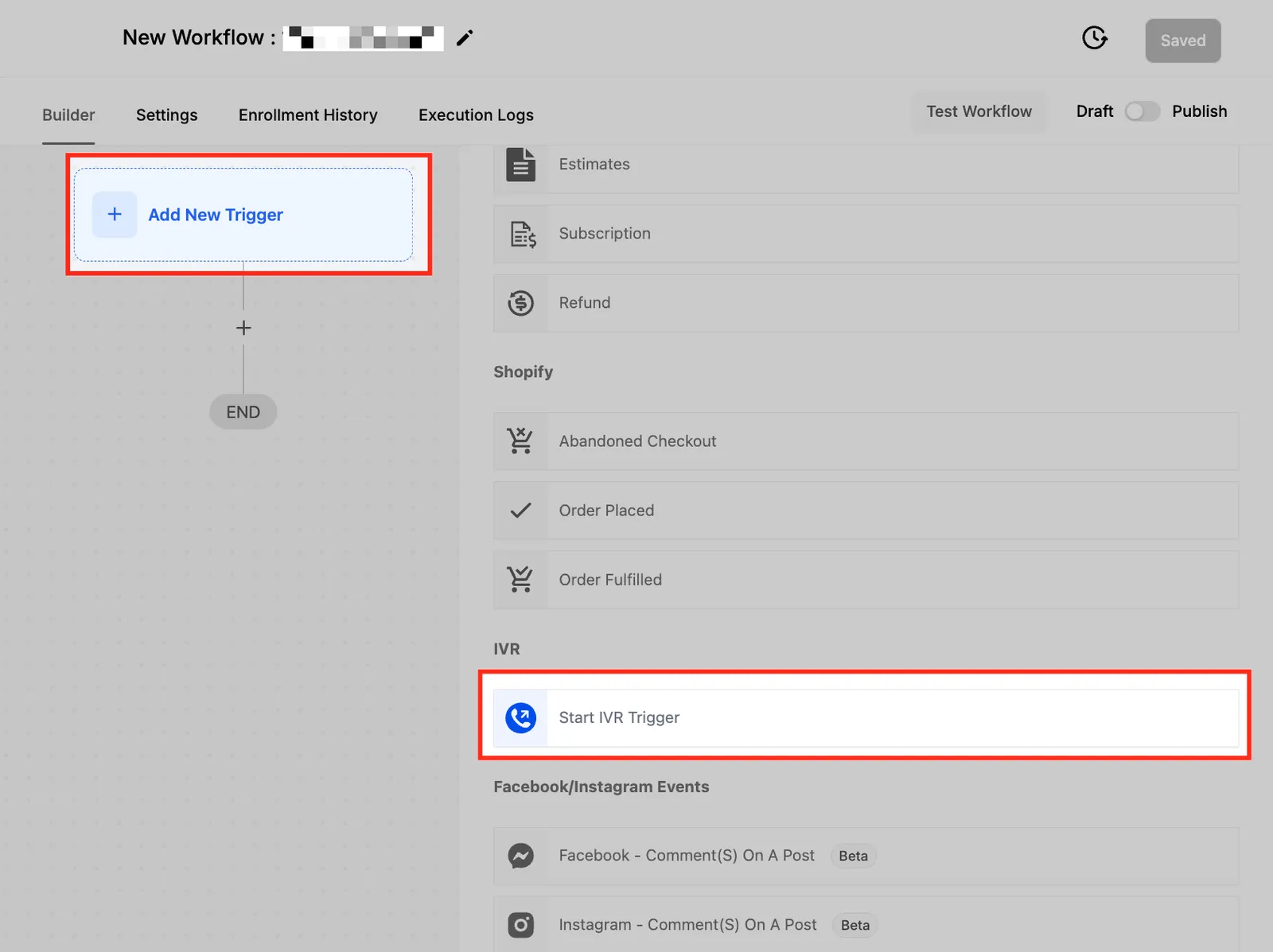This screenshot has height=952, width=1273.
Task: Click the Draft label
Action: click(1095, 111)
